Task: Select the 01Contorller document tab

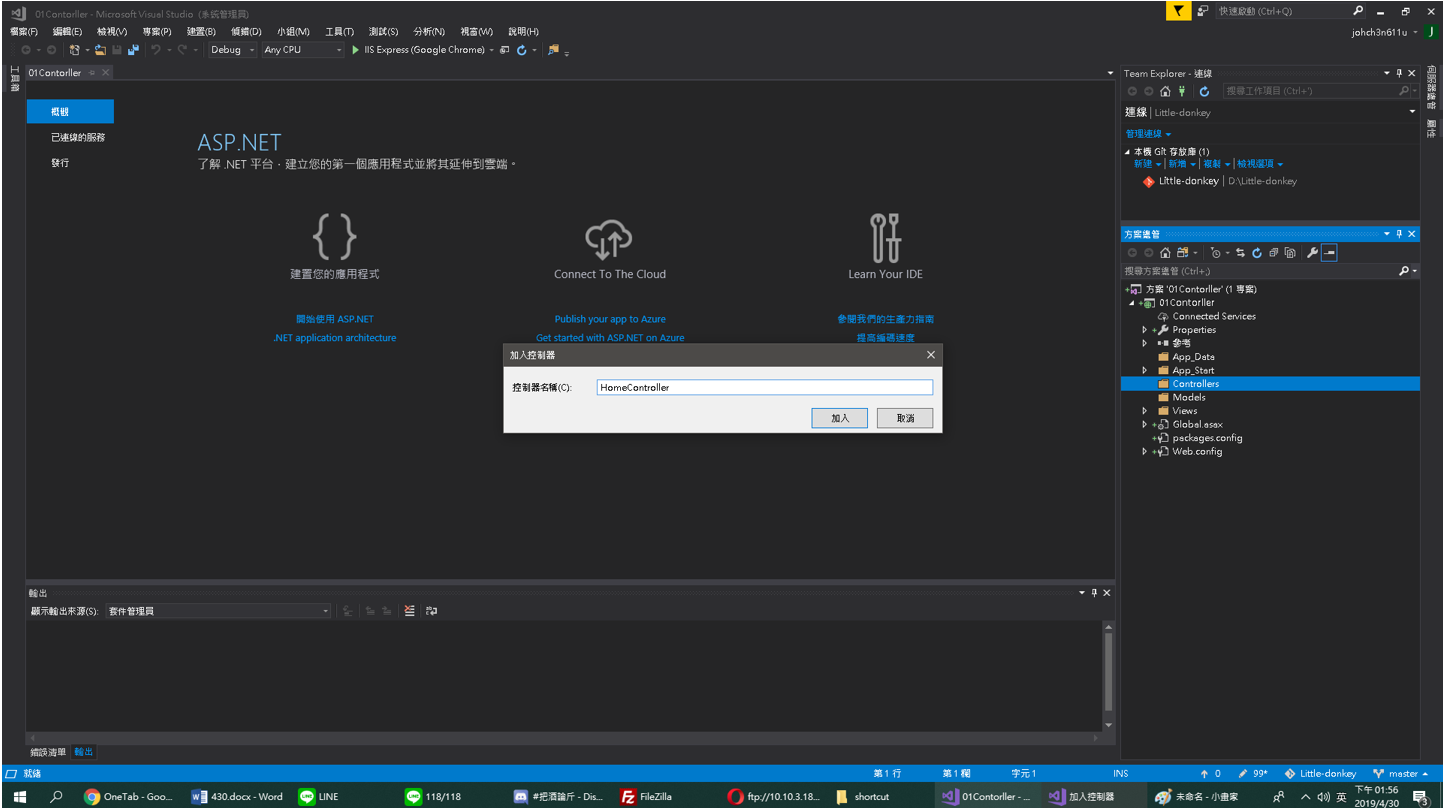Action: pos(54,73)
